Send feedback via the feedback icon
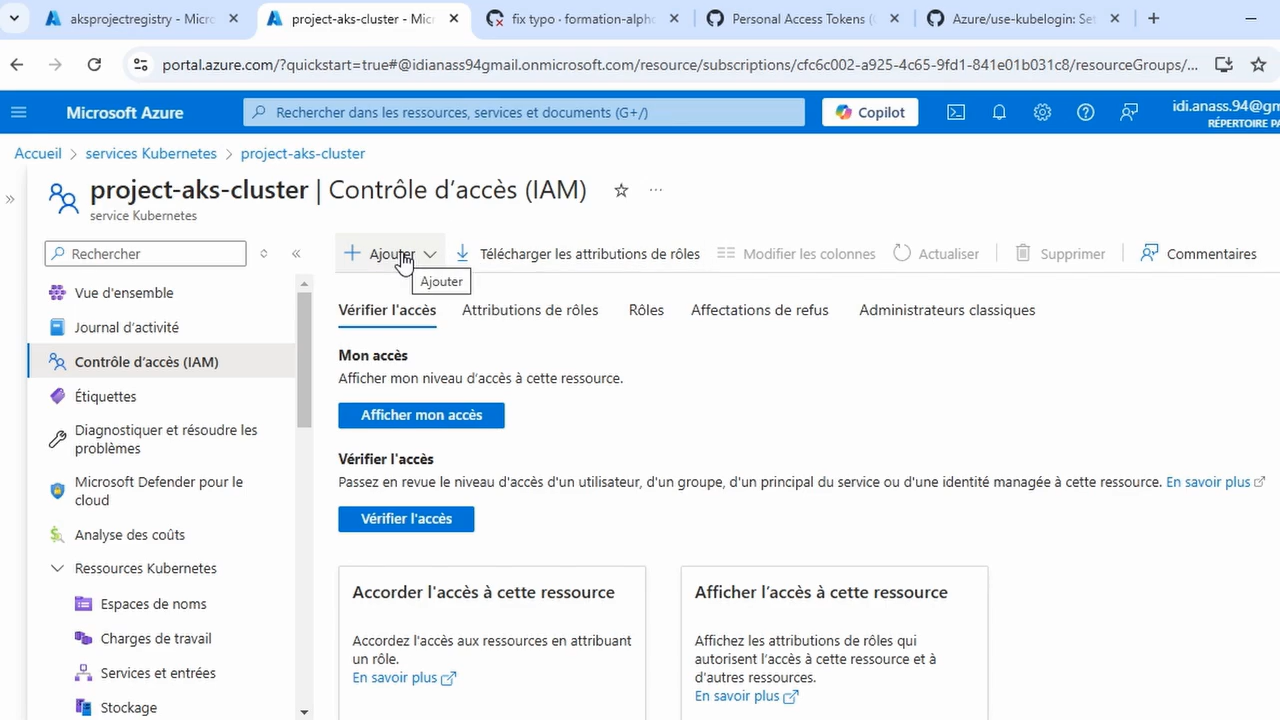Screen dimensions: 1280x720 pos(1128,112)
